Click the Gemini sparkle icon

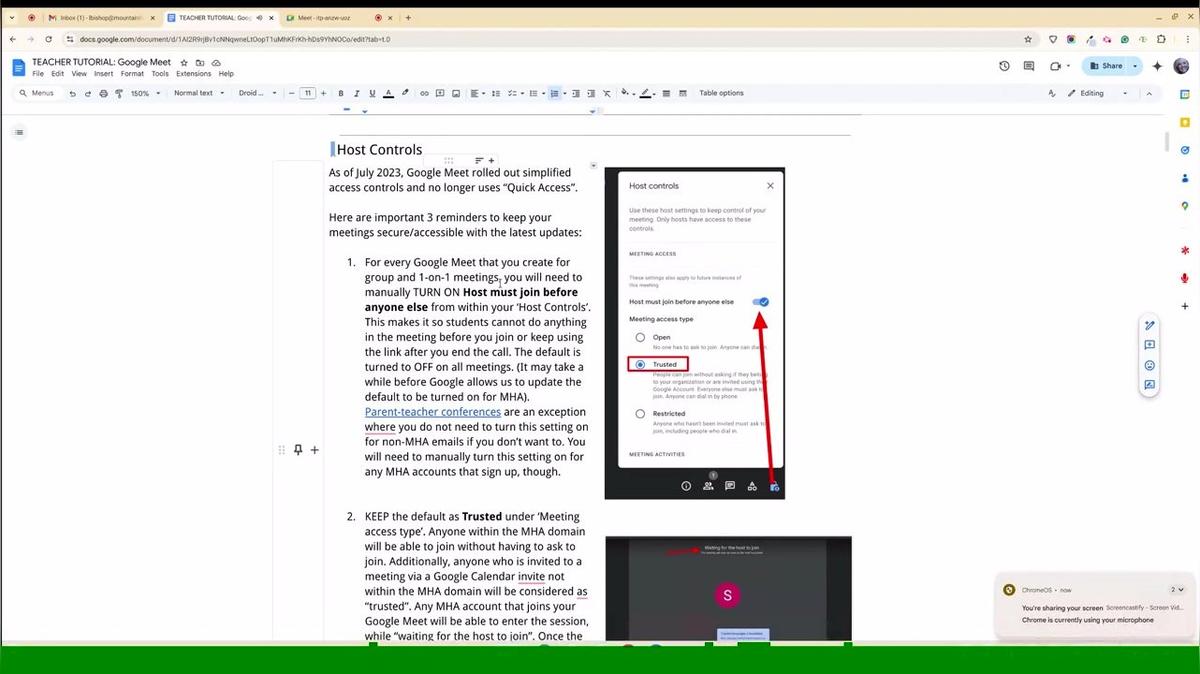(1157, 66)
